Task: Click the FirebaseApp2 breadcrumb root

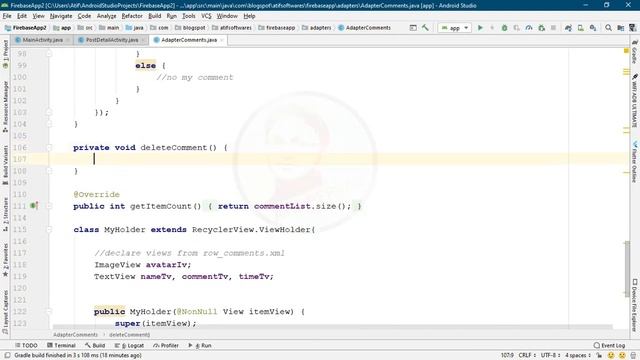Action: point(26,28)
